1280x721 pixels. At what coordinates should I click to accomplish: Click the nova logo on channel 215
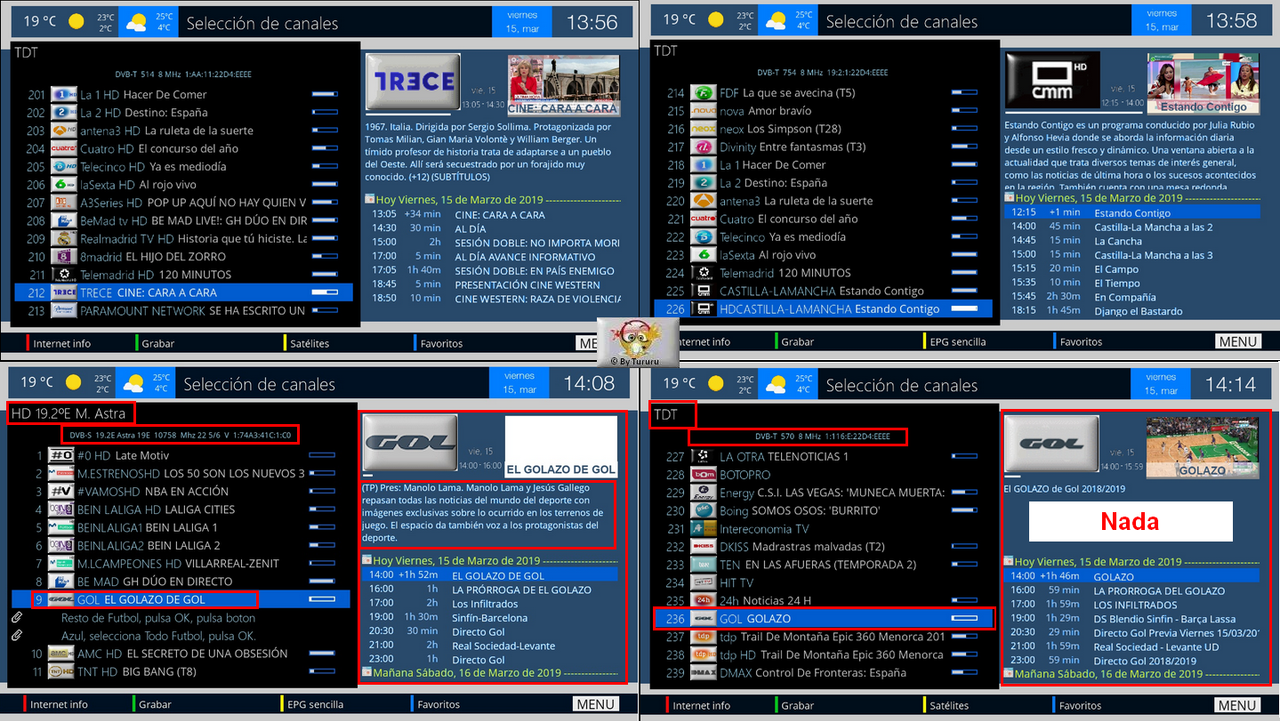tap(704, 111)
